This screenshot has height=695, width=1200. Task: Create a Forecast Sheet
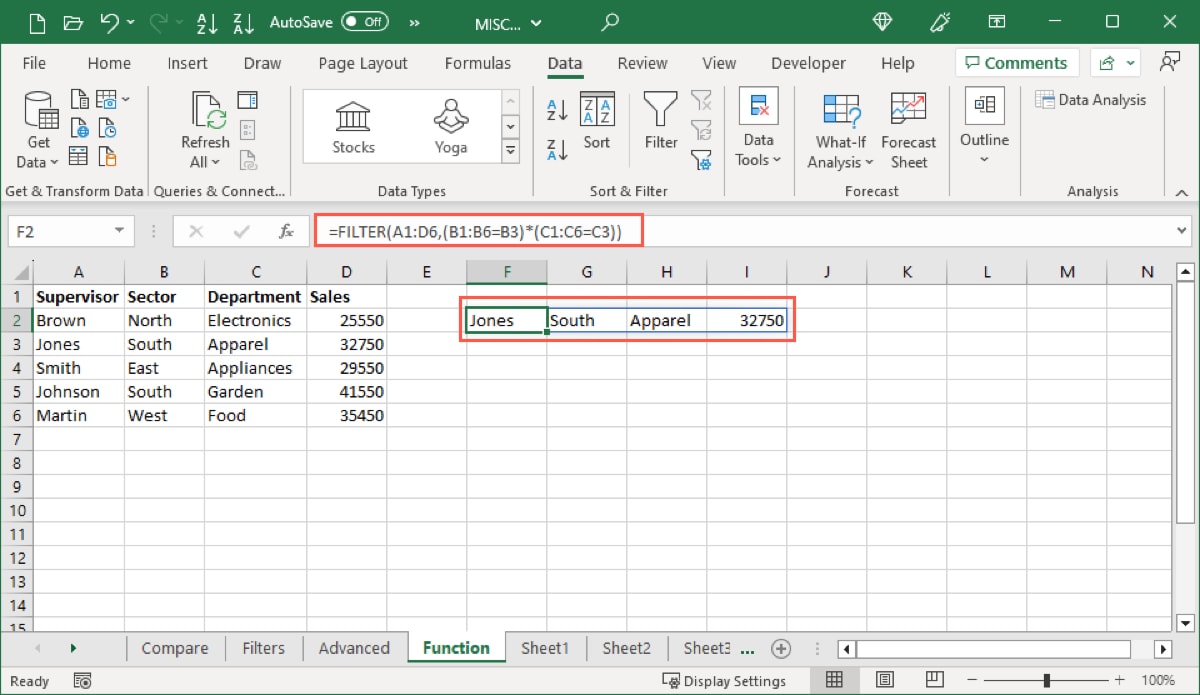908,130
